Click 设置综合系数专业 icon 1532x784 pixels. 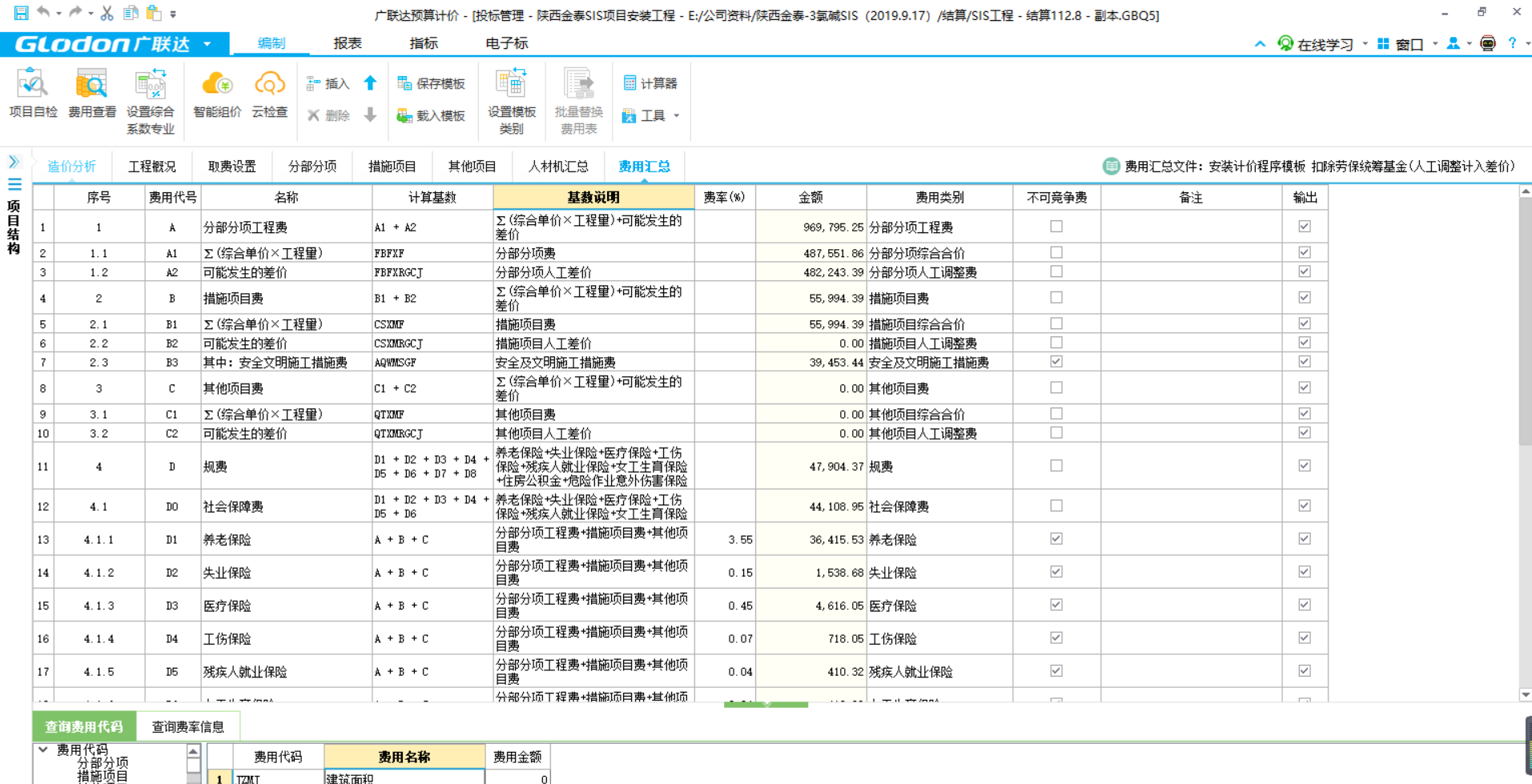(151, 102)
